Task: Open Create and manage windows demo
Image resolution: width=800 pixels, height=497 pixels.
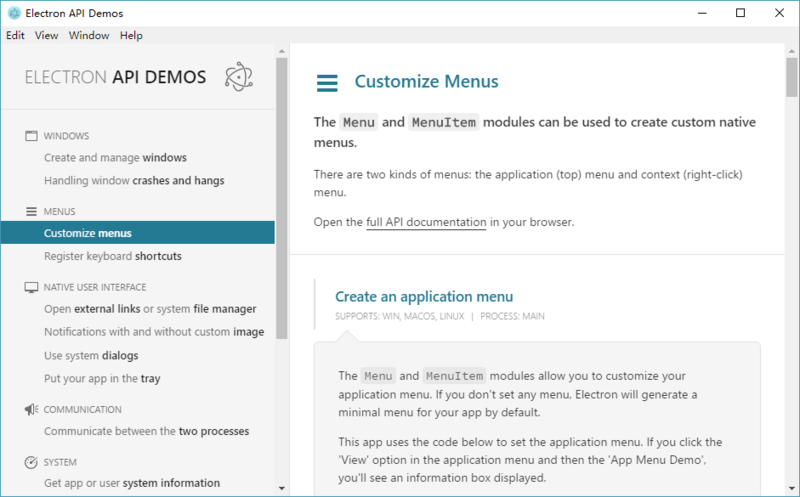Action: (115, 158)
